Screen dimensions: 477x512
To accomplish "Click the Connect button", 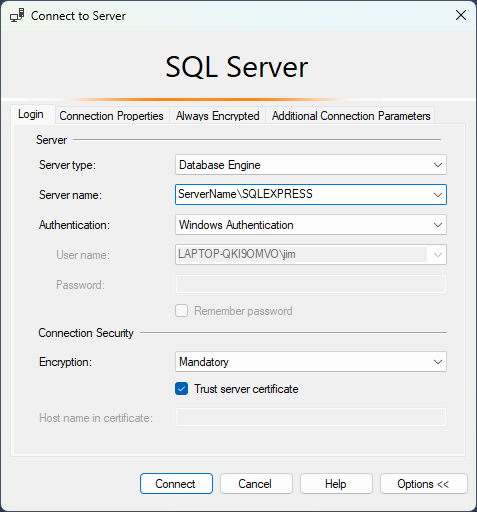I will (x=176, y=484).
